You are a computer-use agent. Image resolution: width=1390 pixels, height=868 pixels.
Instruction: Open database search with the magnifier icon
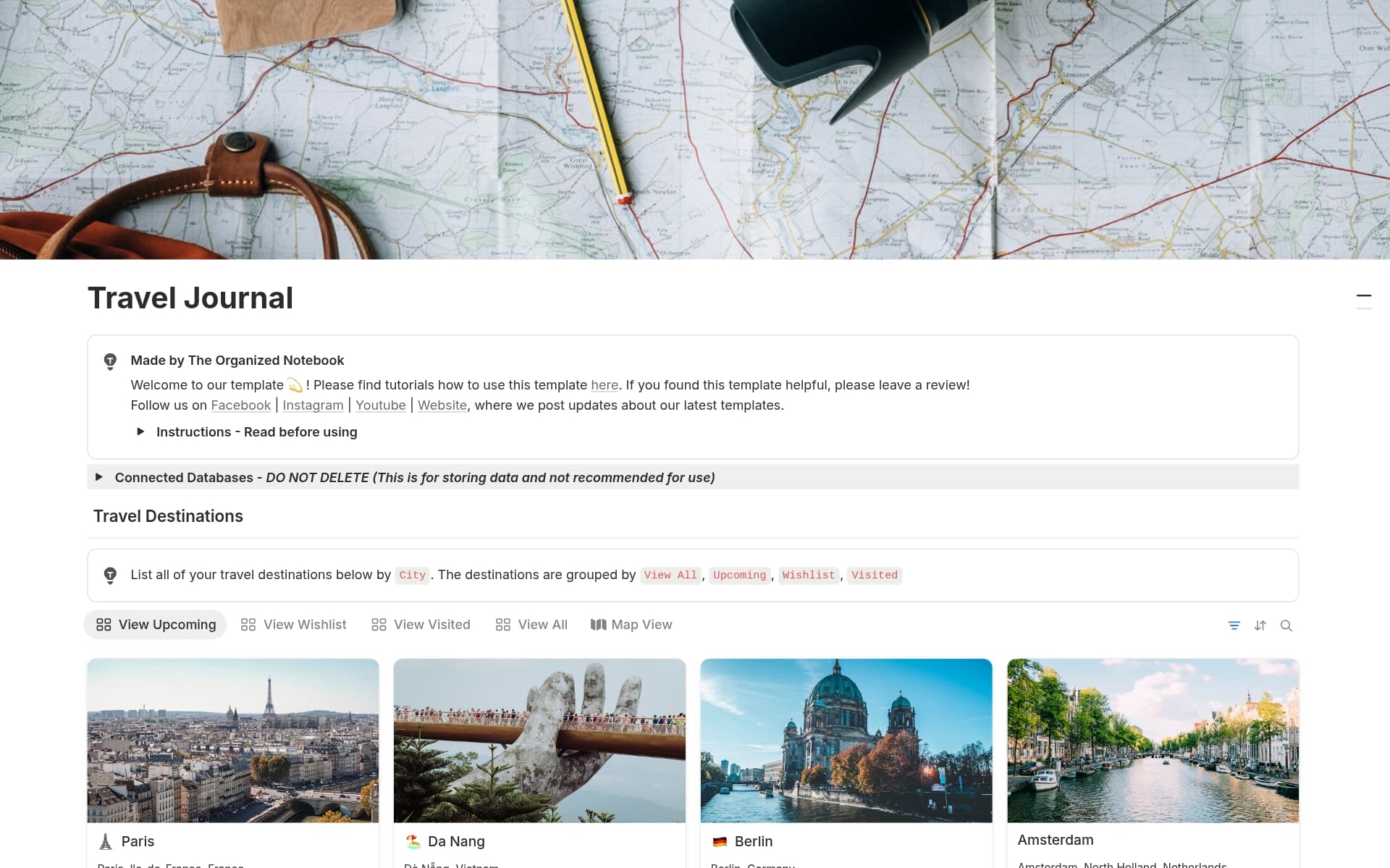[1287, 625]
